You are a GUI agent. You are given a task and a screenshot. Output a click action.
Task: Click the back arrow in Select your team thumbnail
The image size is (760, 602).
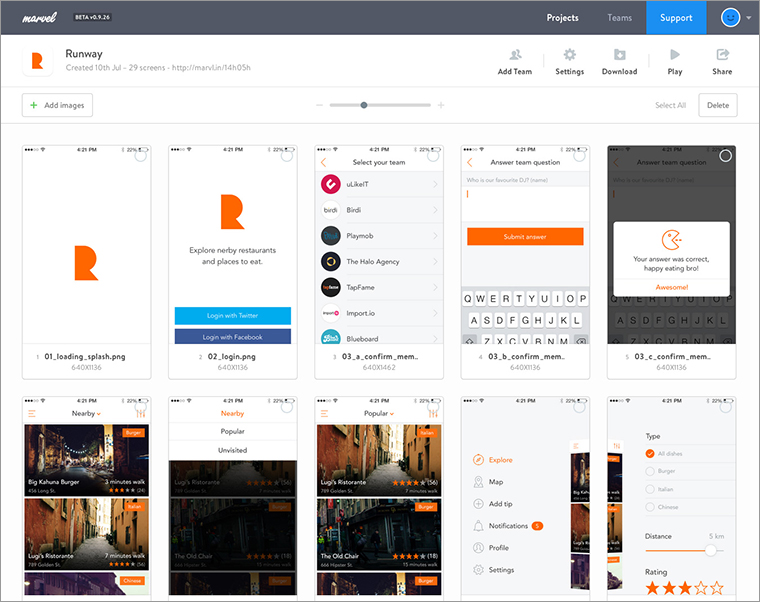[323, 162]
